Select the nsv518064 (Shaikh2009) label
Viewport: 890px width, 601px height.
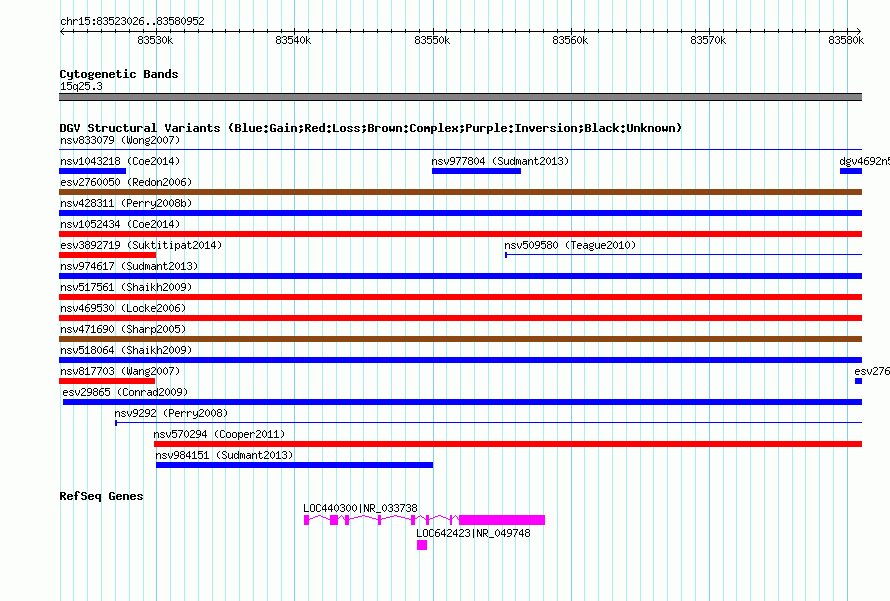(x=126, y=350)
